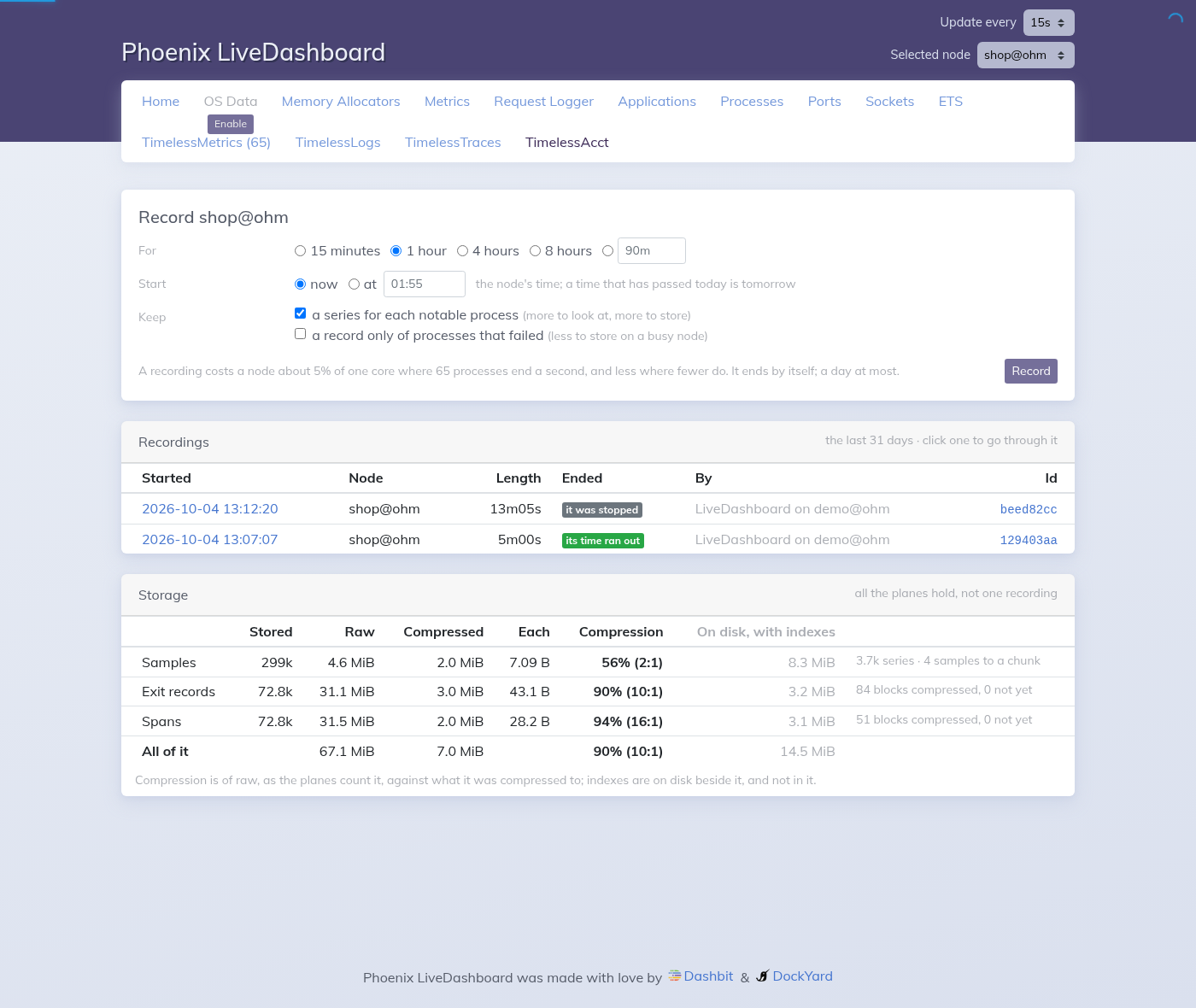Select the 15 minutes duration radio

[x=300, y=251]
